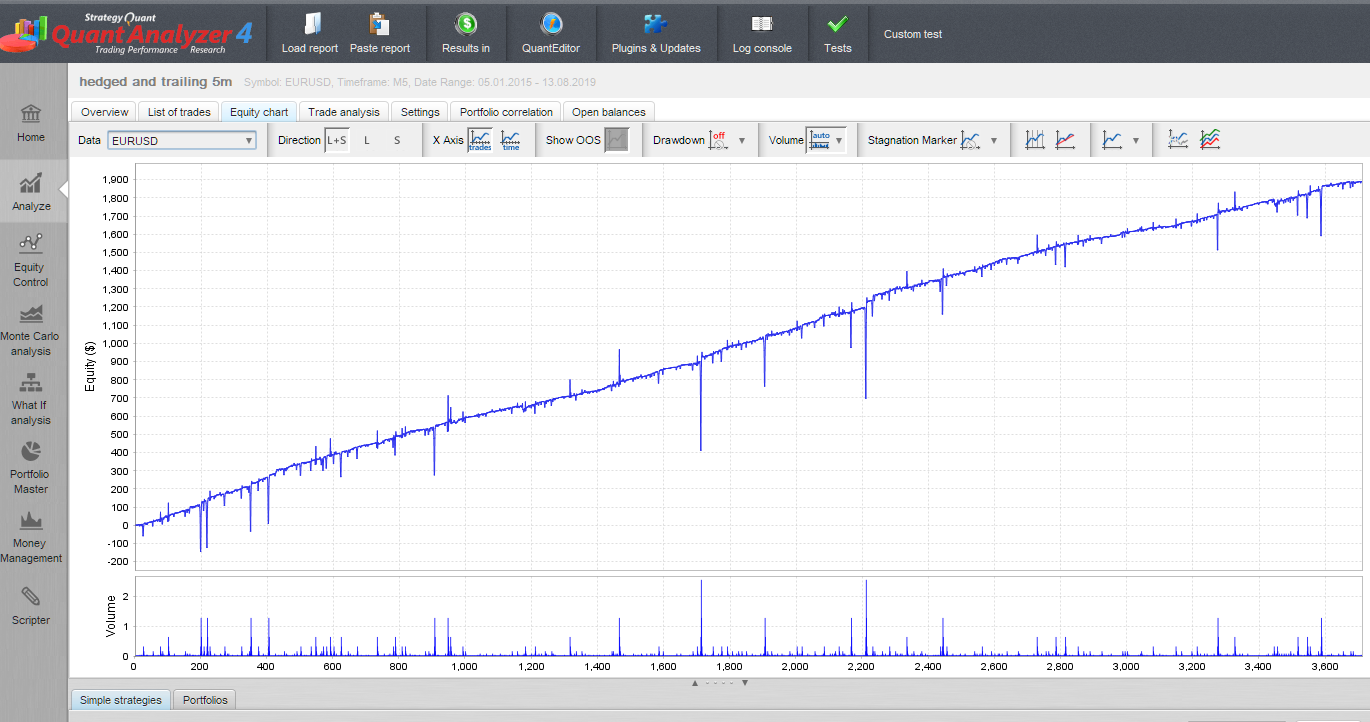
Task: Switch to the List of trades tab
Action: click(x=179, y=112)
